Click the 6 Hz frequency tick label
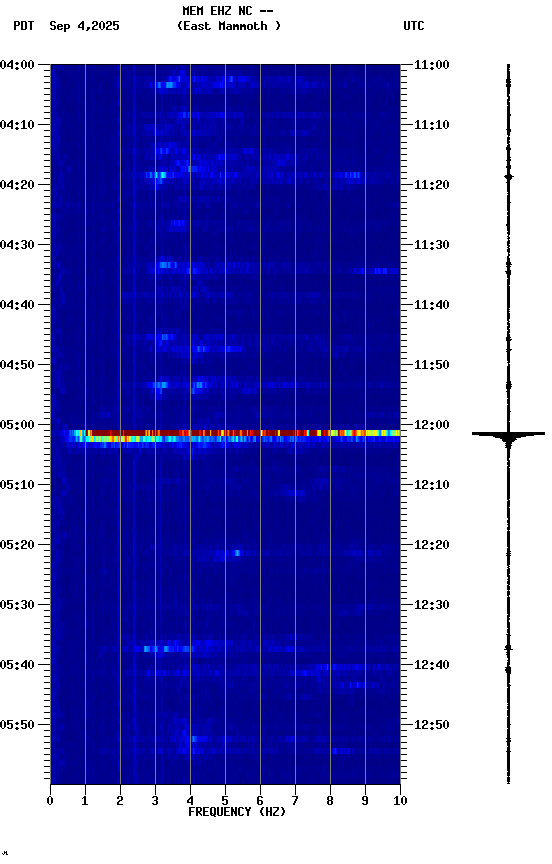 [260, 801]
